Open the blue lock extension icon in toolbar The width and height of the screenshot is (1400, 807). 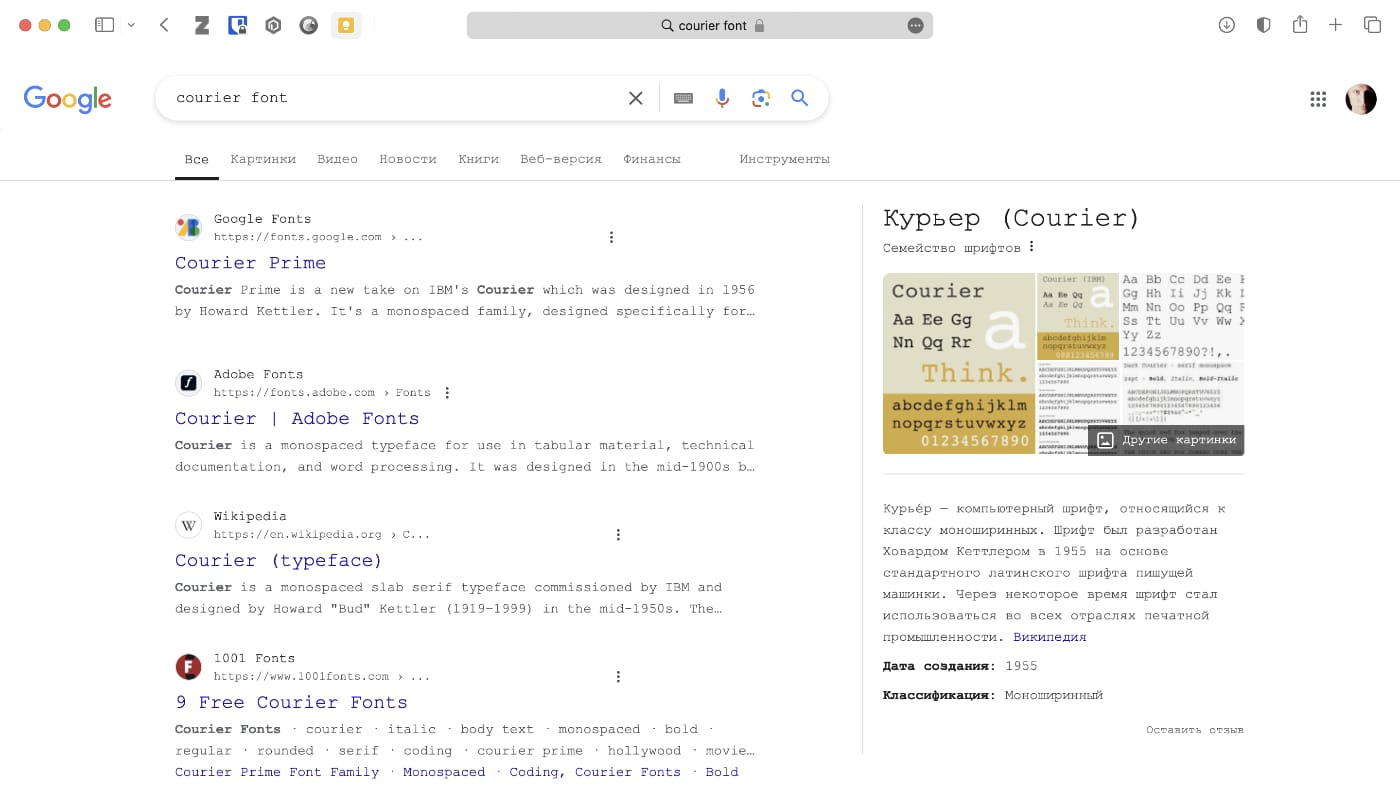click(237, 26)
